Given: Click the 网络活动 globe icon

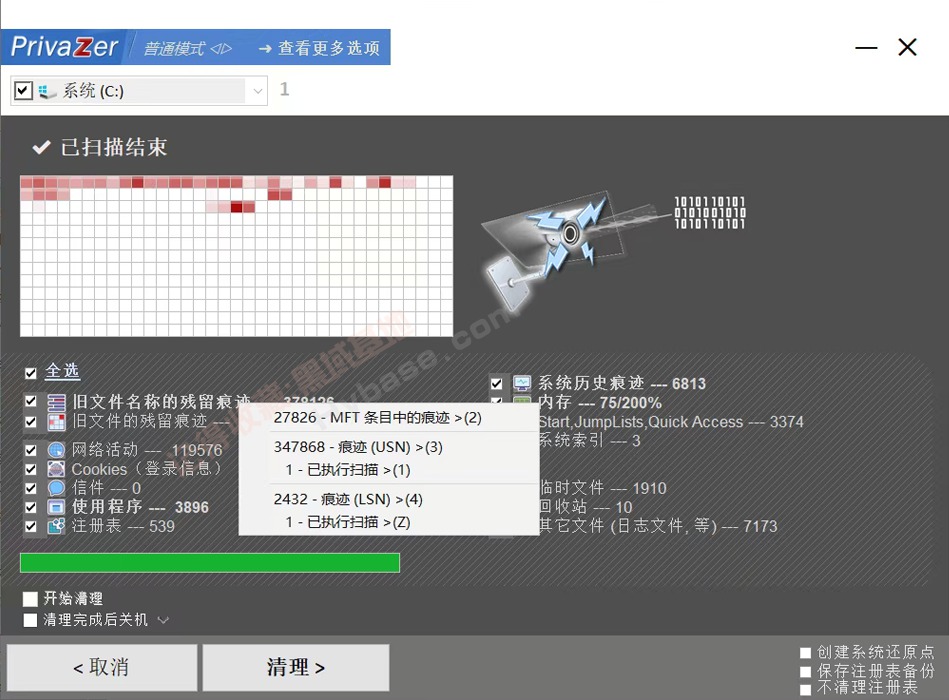Looking at the screenshot, I should point(56,451).
